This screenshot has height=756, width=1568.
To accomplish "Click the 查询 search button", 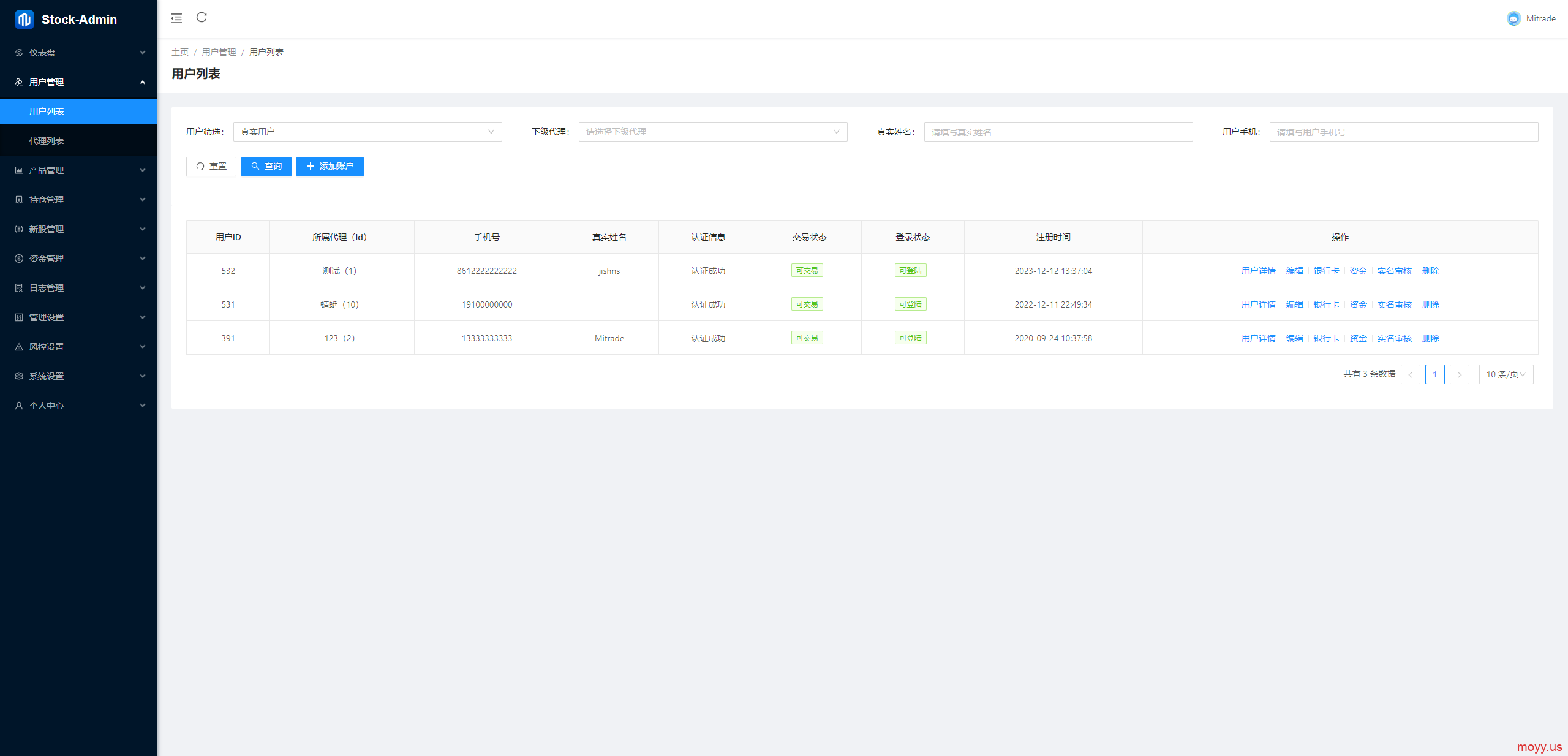I will (x=266, y=167).
